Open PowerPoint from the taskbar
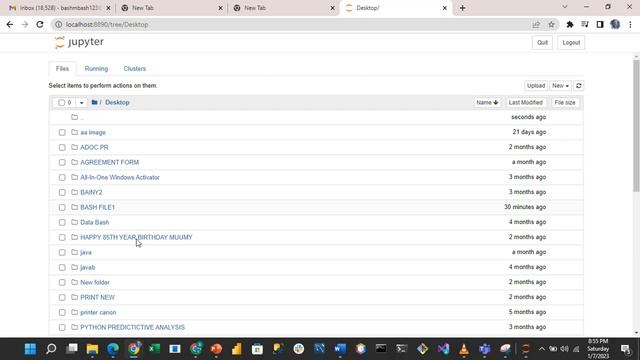 coord(216,349)
